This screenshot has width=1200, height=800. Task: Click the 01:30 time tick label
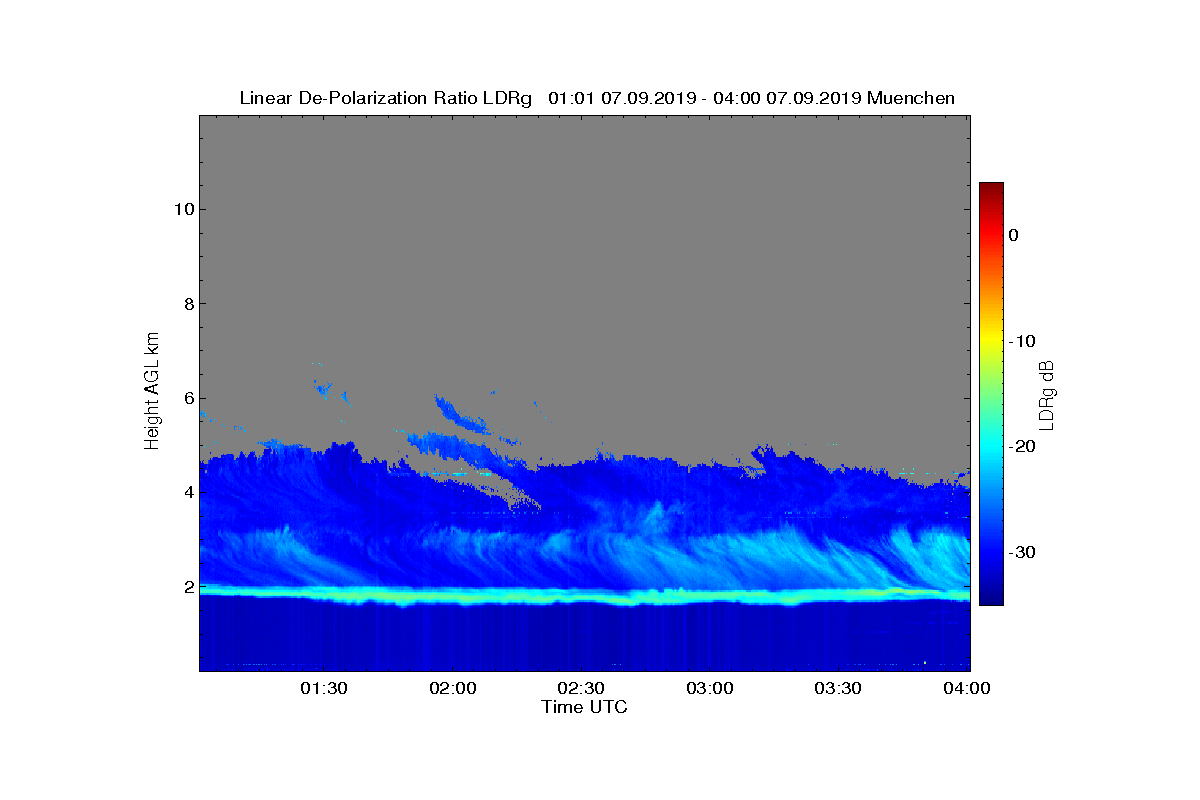click(x=324, y=688)
